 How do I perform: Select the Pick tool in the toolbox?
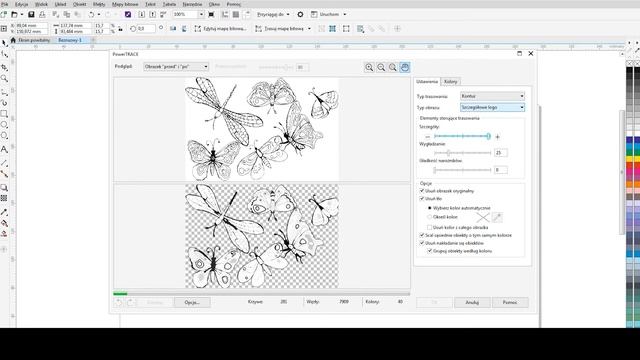point(4,43)
